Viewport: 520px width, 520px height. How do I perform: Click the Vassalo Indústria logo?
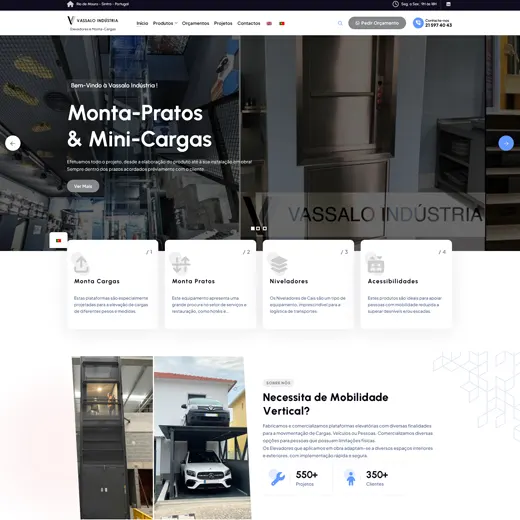click(93, 23)
